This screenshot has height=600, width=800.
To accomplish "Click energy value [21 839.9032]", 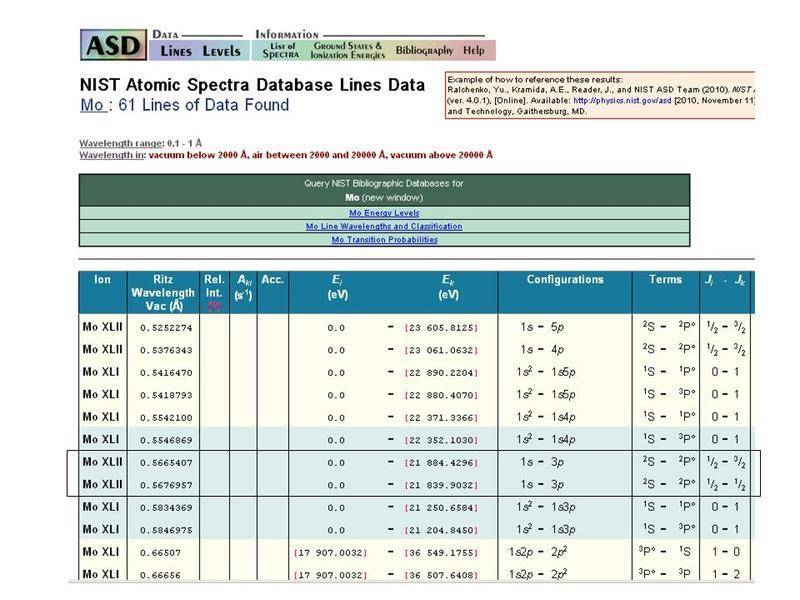I will (x=441, y=485).
